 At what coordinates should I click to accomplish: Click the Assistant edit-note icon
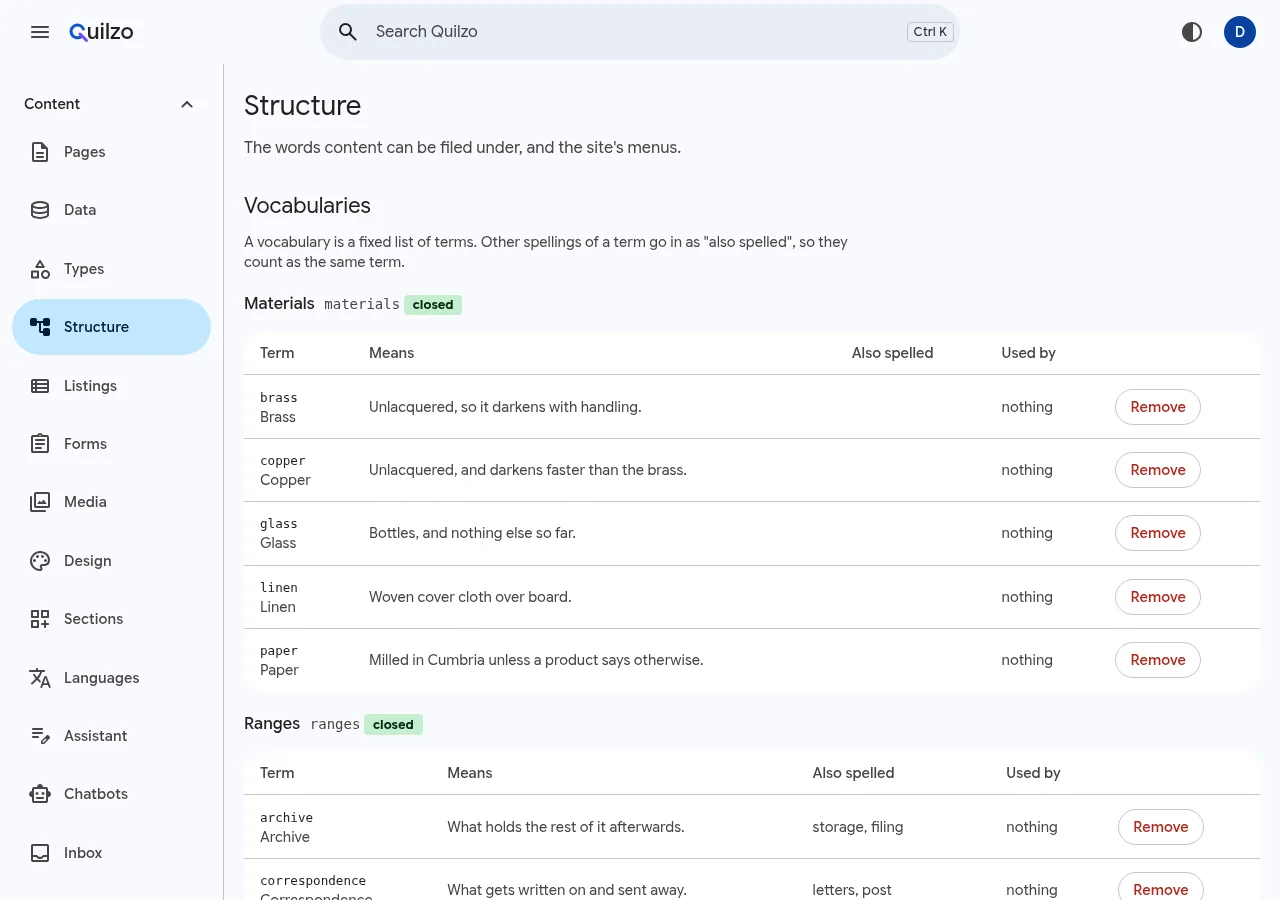point(40,736)
